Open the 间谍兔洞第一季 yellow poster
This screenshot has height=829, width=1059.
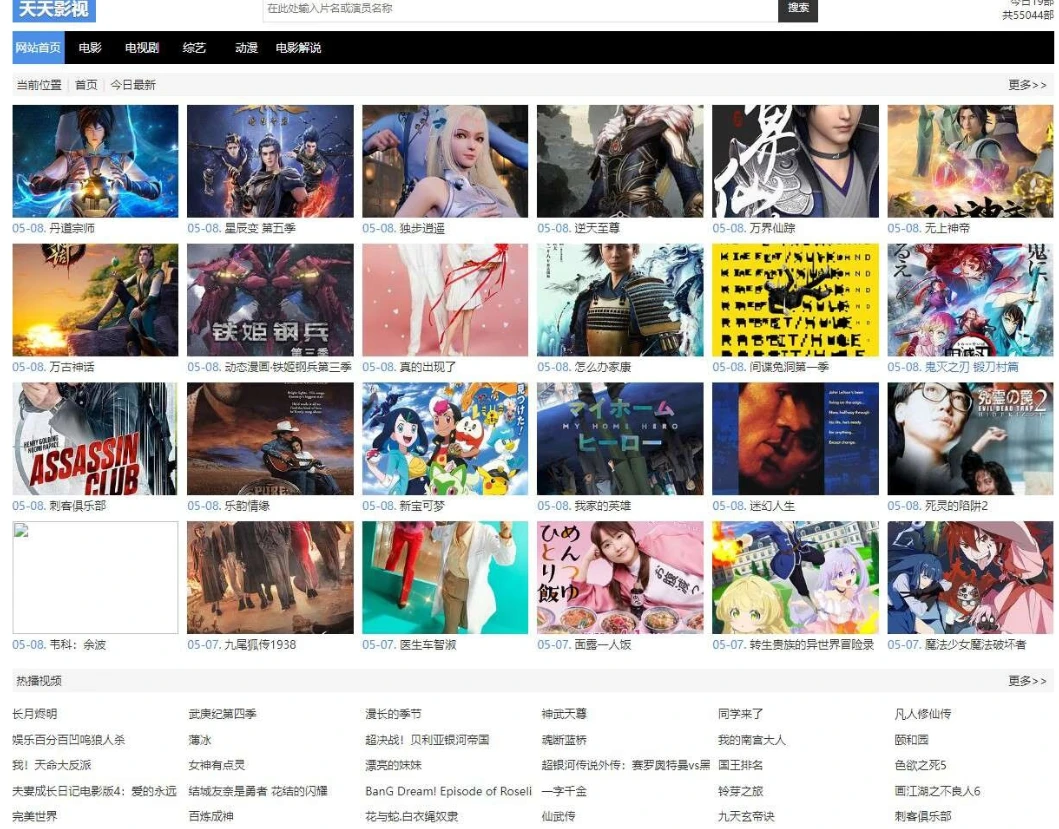coord(796,300)
